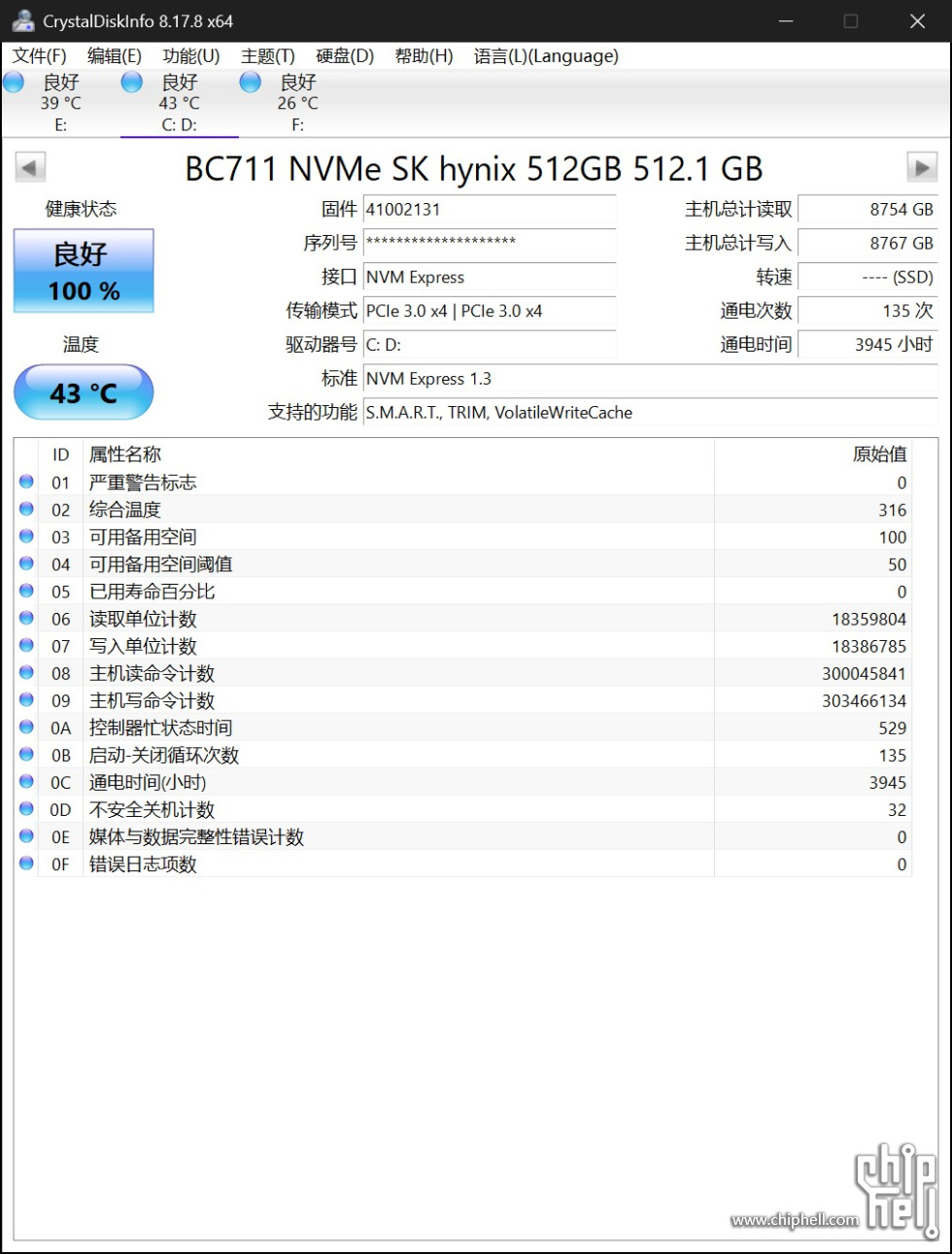This screenshot has width=952, height=1254.
Task: Click the serial number field
Action: point(490,243)
